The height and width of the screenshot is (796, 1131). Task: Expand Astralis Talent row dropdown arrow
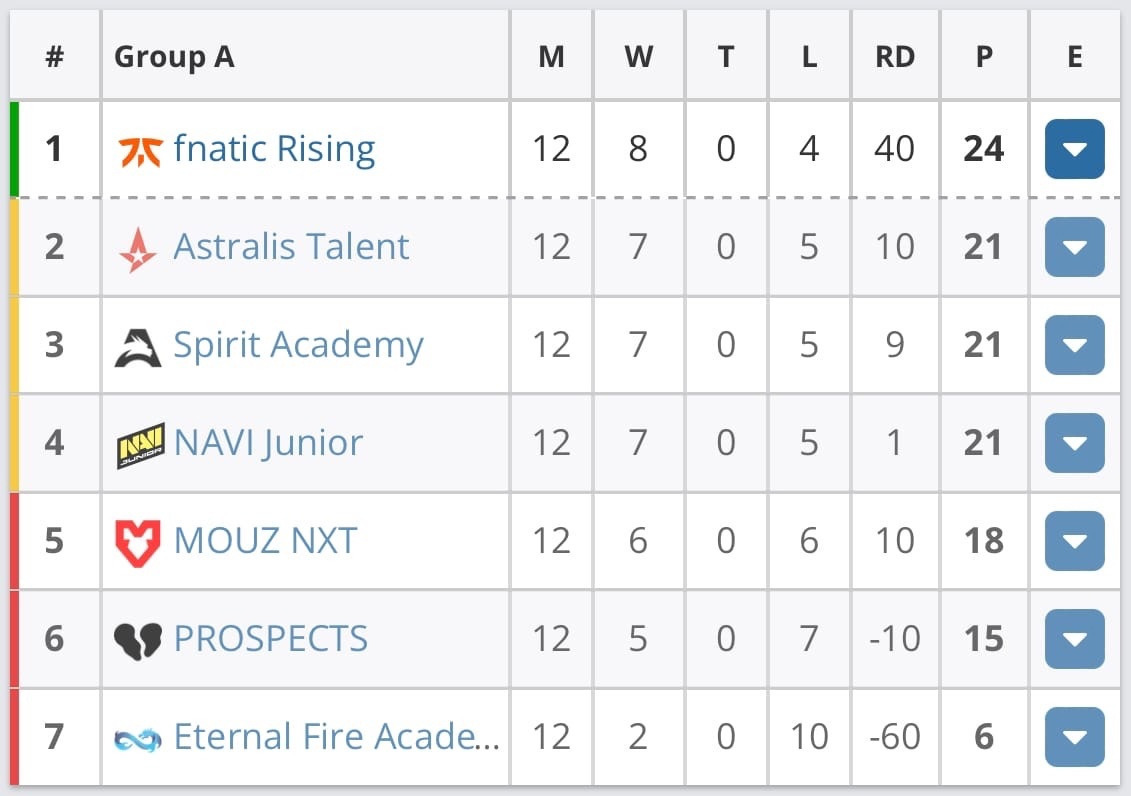[x=1074, y=247]
